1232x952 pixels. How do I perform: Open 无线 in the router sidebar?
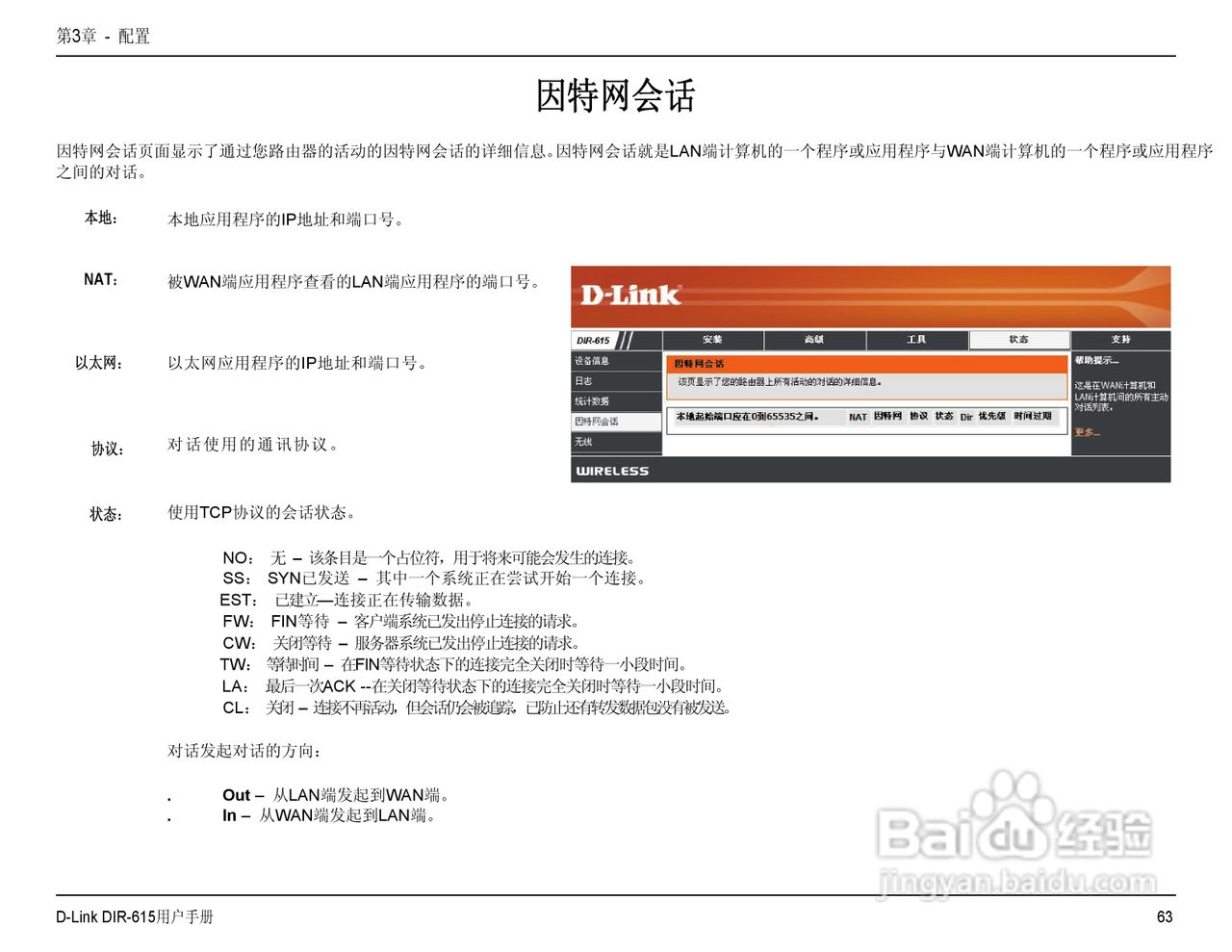(x=616, y=442)
